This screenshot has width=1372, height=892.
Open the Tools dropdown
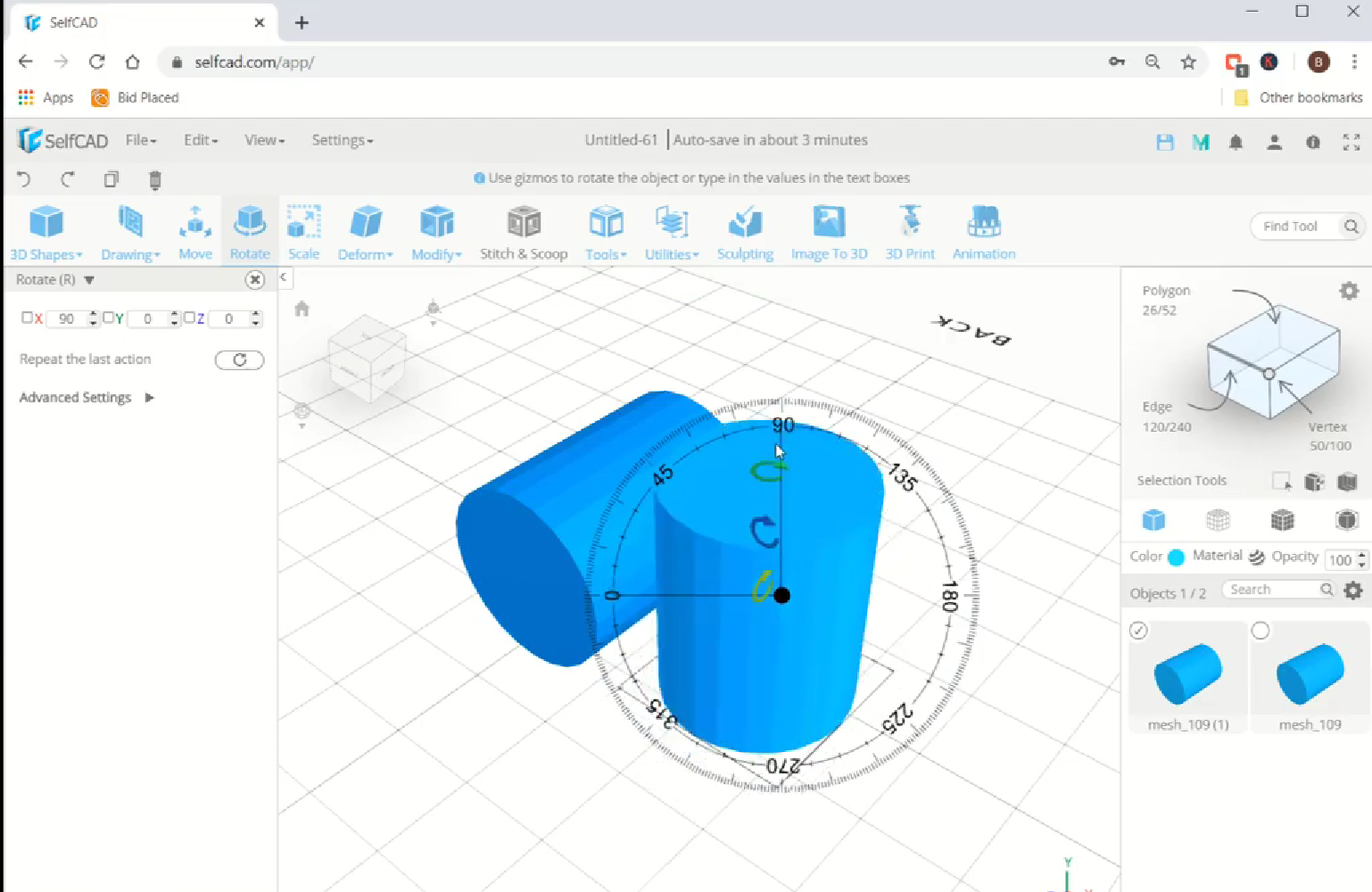(x=606, y=233)
